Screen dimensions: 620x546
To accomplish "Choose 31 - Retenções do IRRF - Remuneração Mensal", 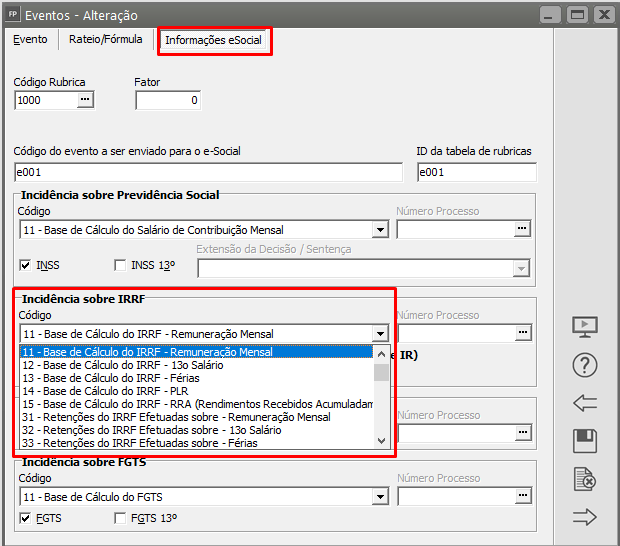I will pyautogui.click(x=197, y=417).
